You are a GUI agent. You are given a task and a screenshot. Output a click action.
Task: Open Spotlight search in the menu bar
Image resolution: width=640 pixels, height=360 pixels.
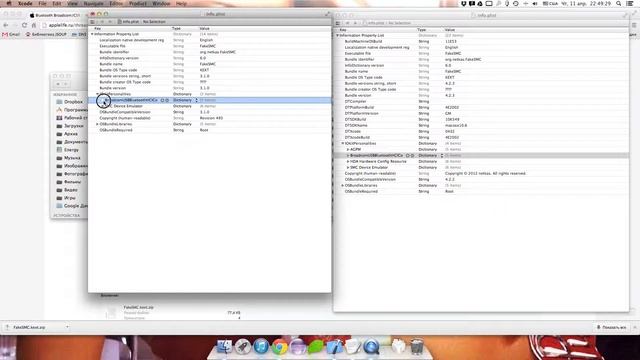pyautogui.click(x=619, y=3)
